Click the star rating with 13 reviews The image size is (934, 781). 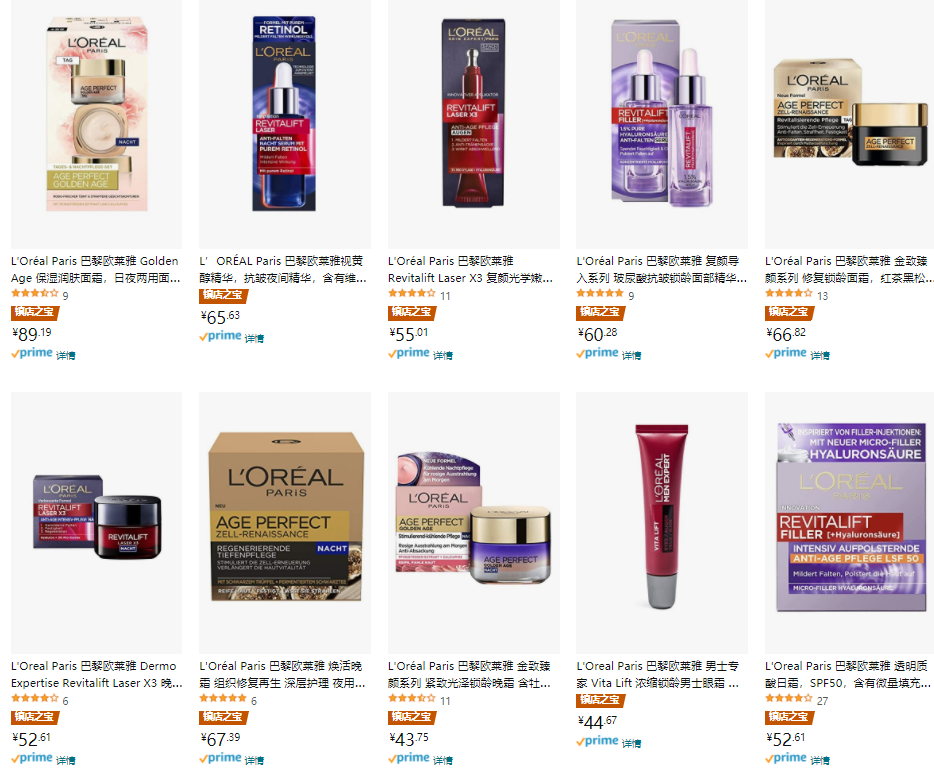tap(789, 293)
